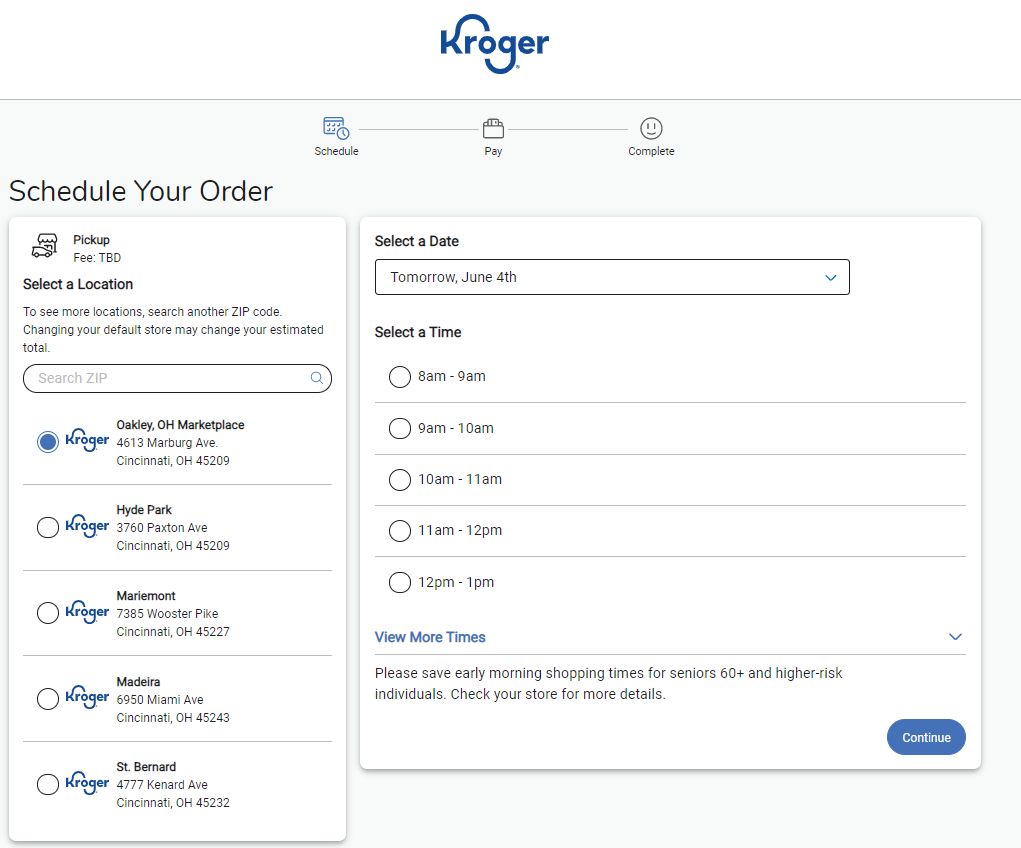Choose the 10am - 11am time slot
The image size is (1021, 848).
click(400, 479)
